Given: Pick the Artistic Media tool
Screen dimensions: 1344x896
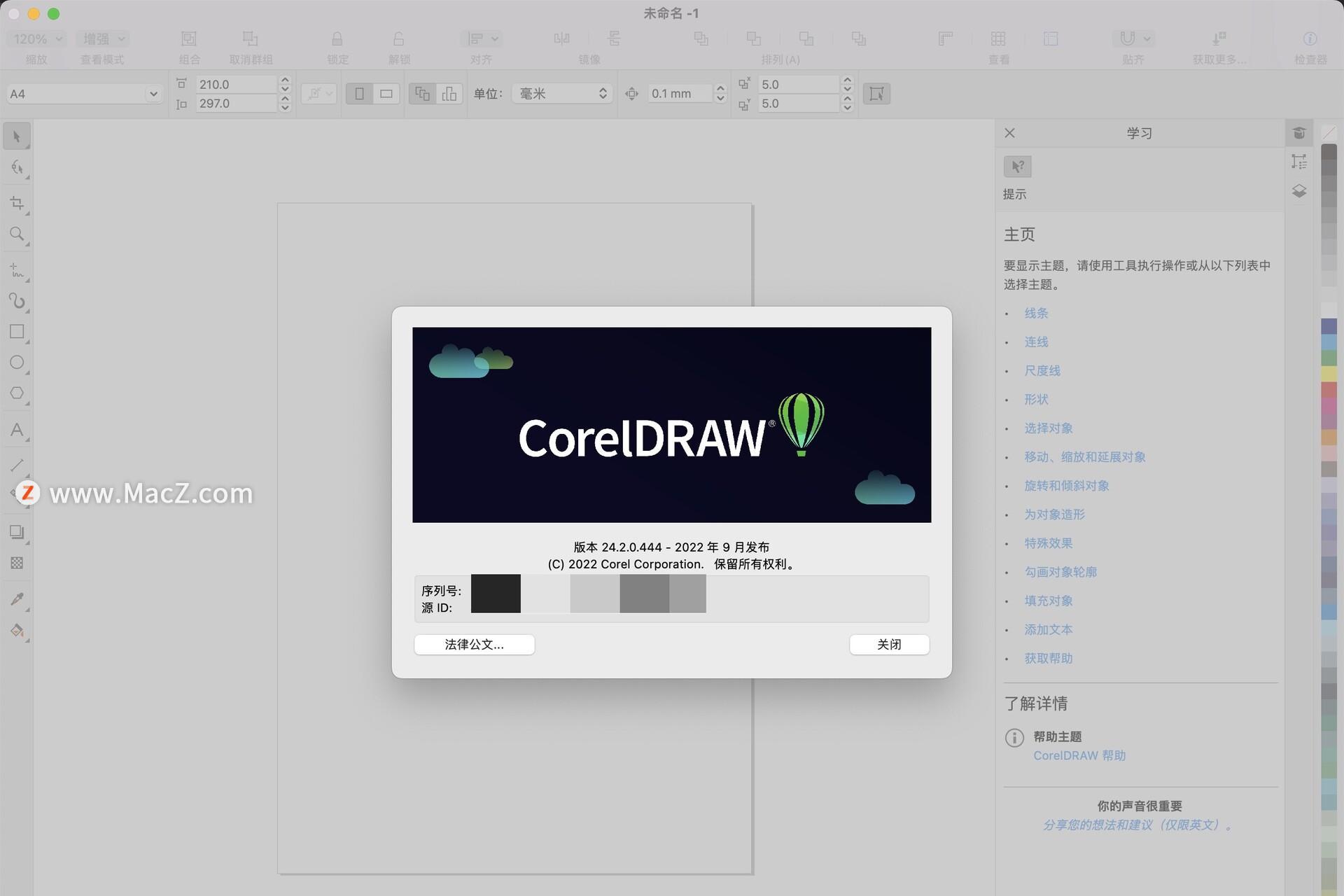Looking at the screenshot, I should (x=17, y=301).
